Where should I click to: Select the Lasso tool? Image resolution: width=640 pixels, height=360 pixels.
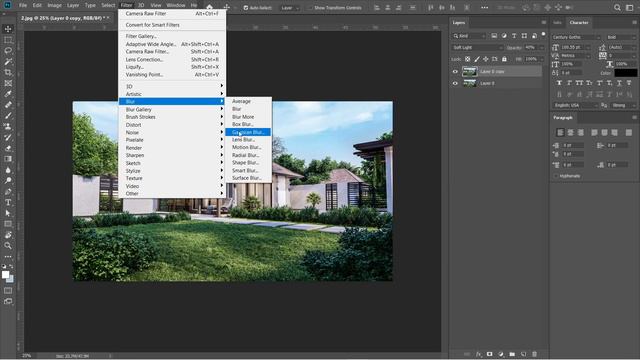pos(8,51)
